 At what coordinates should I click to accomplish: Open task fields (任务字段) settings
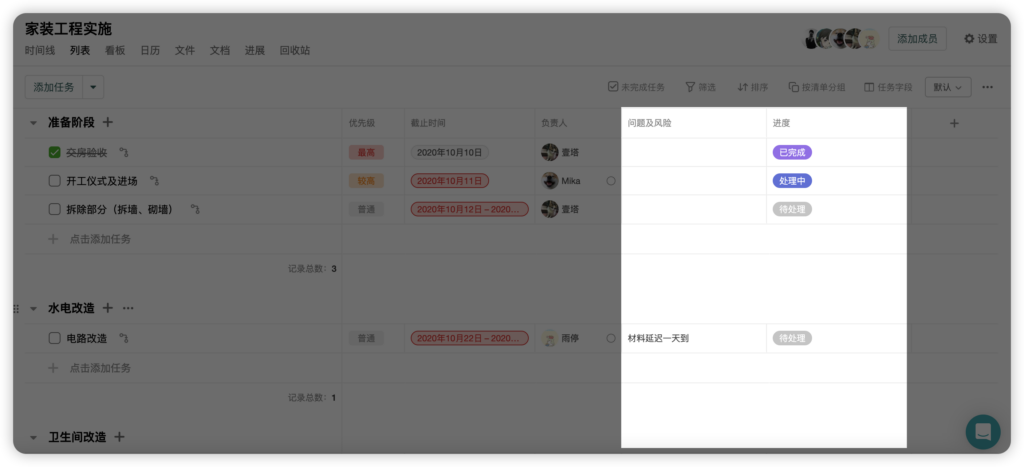click(x=869, y=87)
